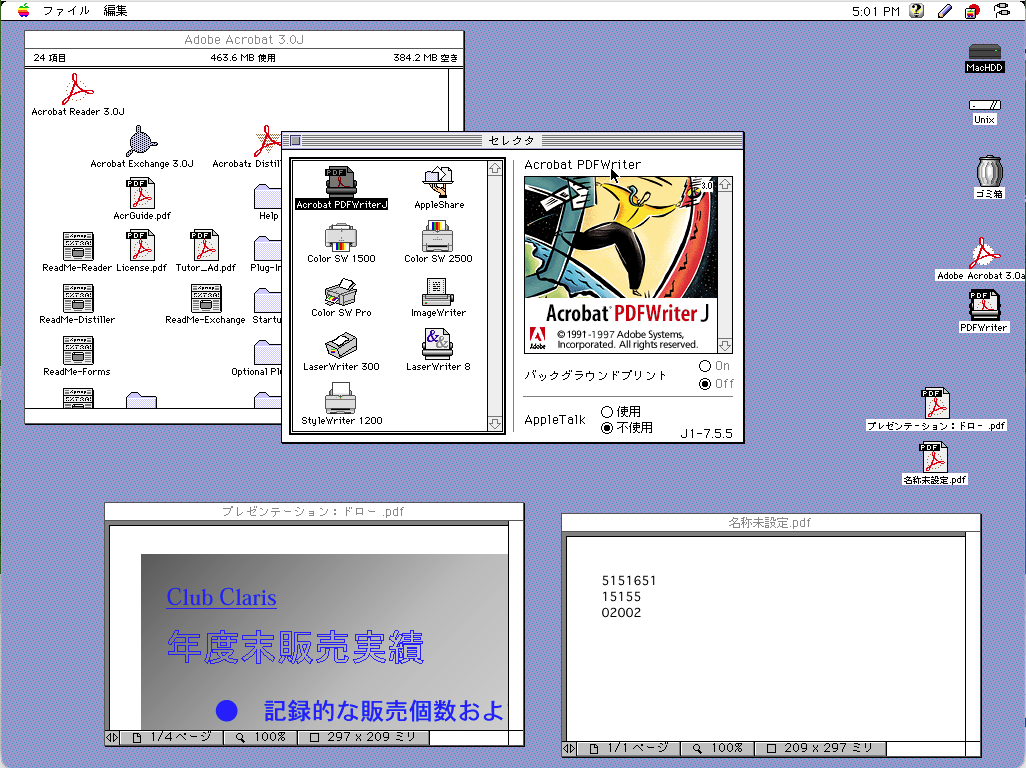This screenshot has height=768, width=1026.
Task: Close the セレクタ window
Action: coord(295,140)
